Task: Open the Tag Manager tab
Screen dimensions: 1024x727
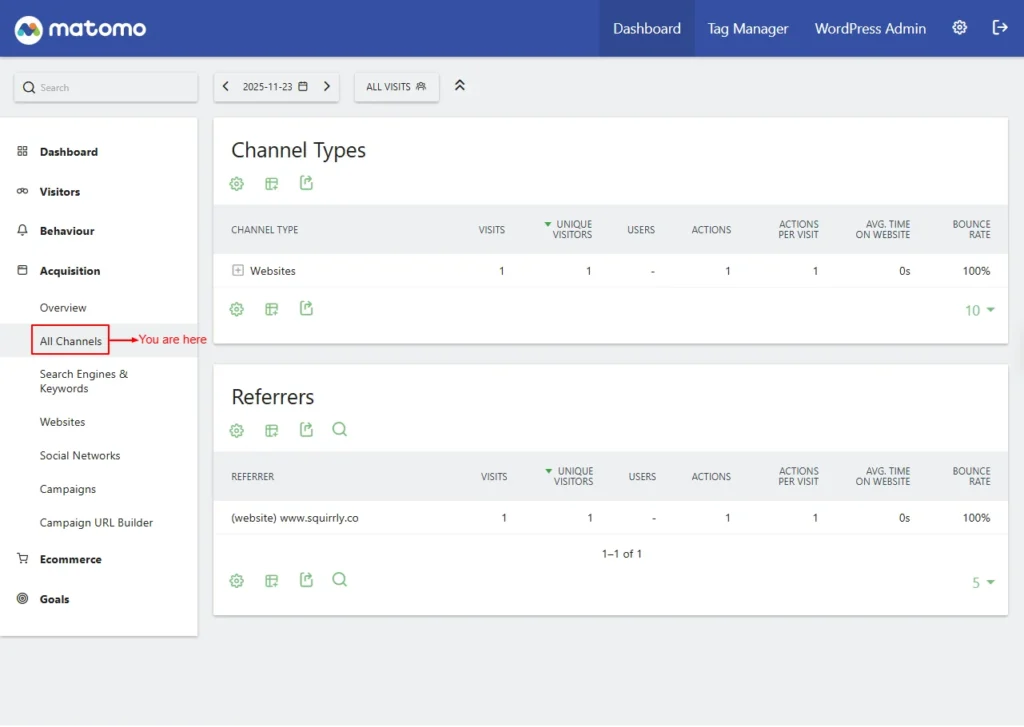Action: pyautogui.click(x=748, y=28)
